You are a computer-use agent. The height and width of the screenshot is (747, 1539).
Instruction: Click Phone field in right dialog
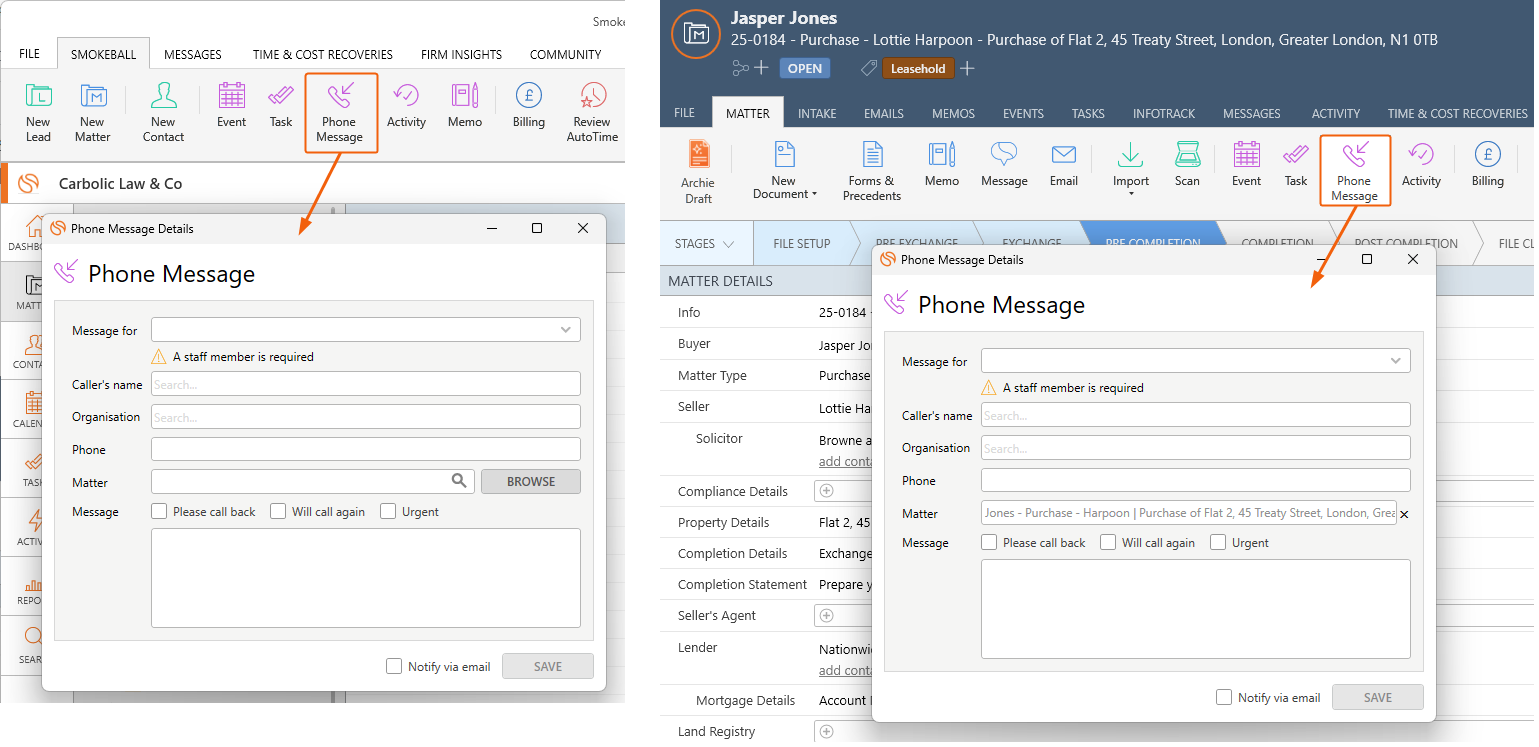1196,480
